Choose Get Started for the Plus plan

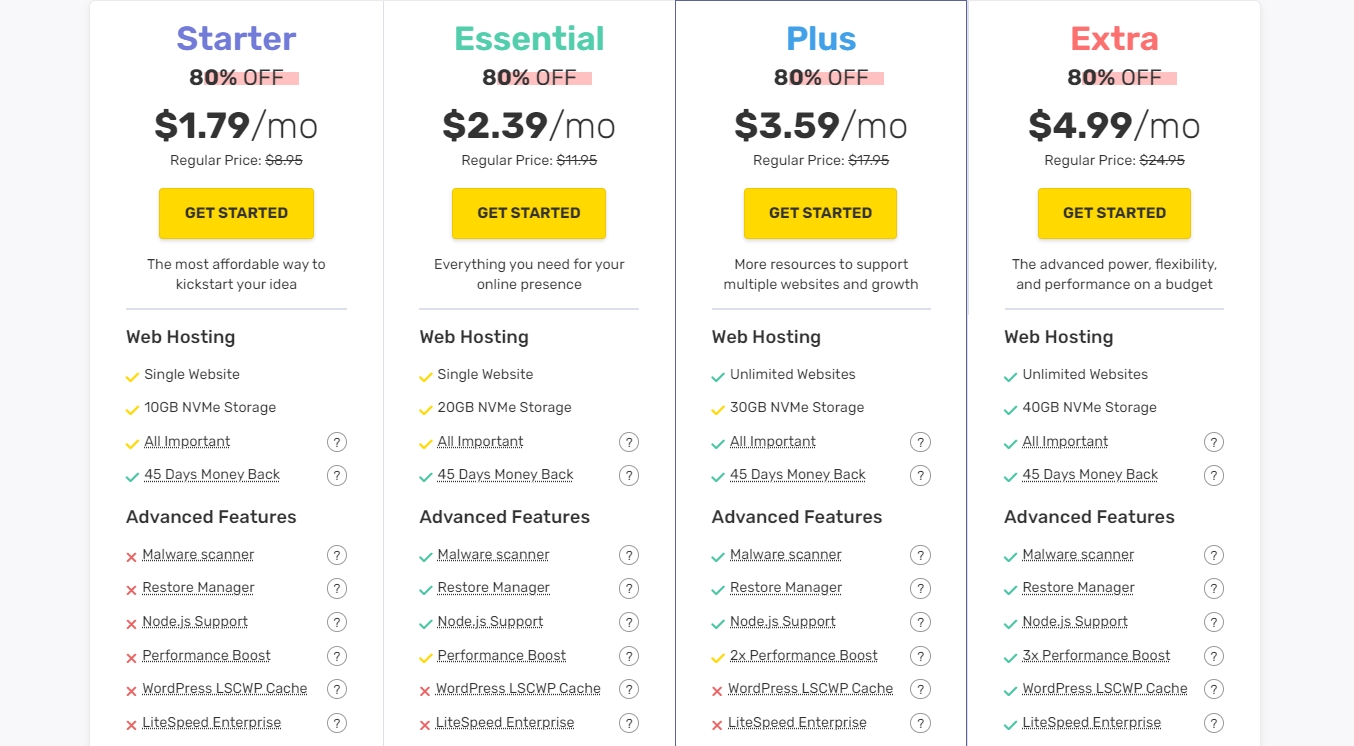(820, 213)
